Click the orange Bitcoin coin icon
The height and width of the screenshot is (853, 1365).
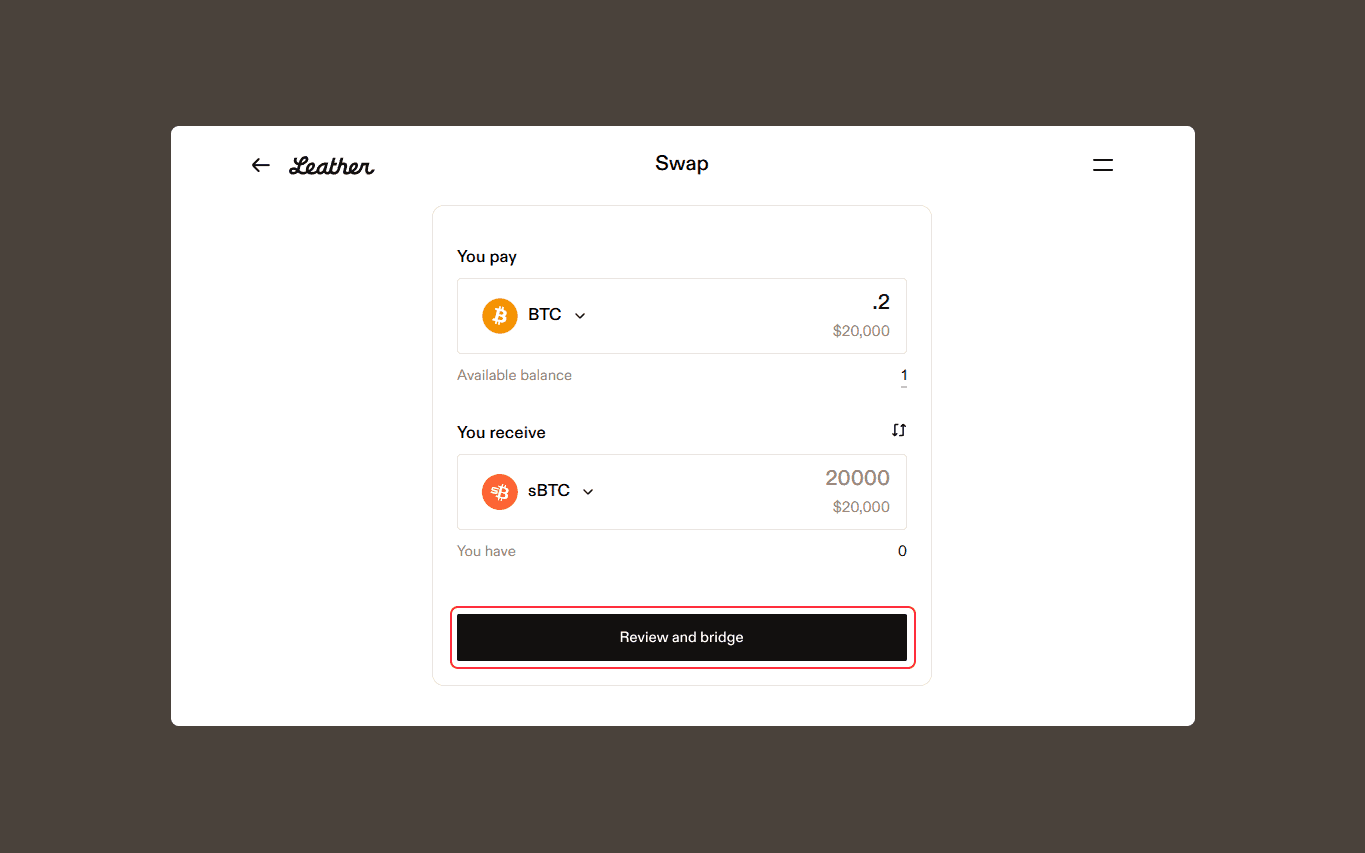[500, 315]
